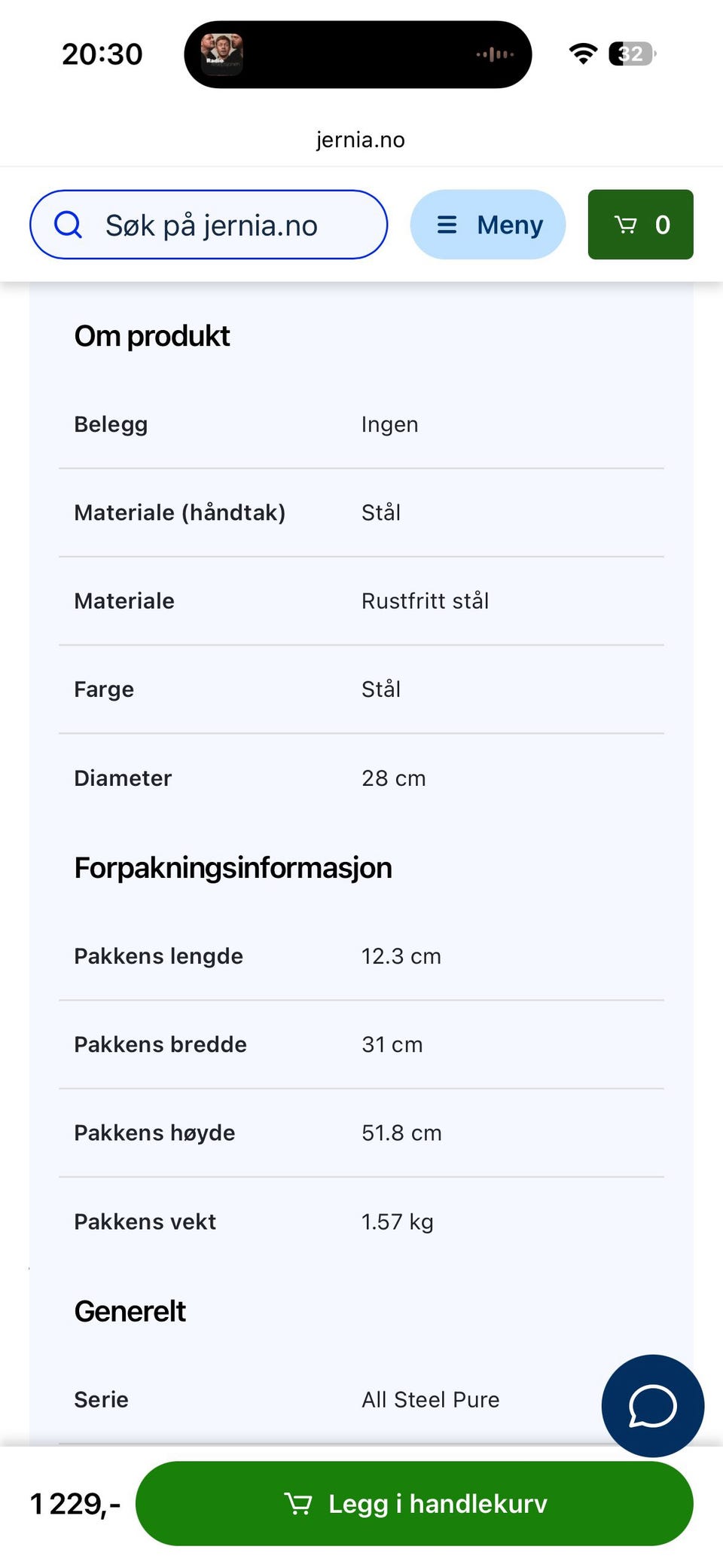Screen dimensions: 723x1568
Task: Tap the magnifying glass search icon
Action: point(68,225)
